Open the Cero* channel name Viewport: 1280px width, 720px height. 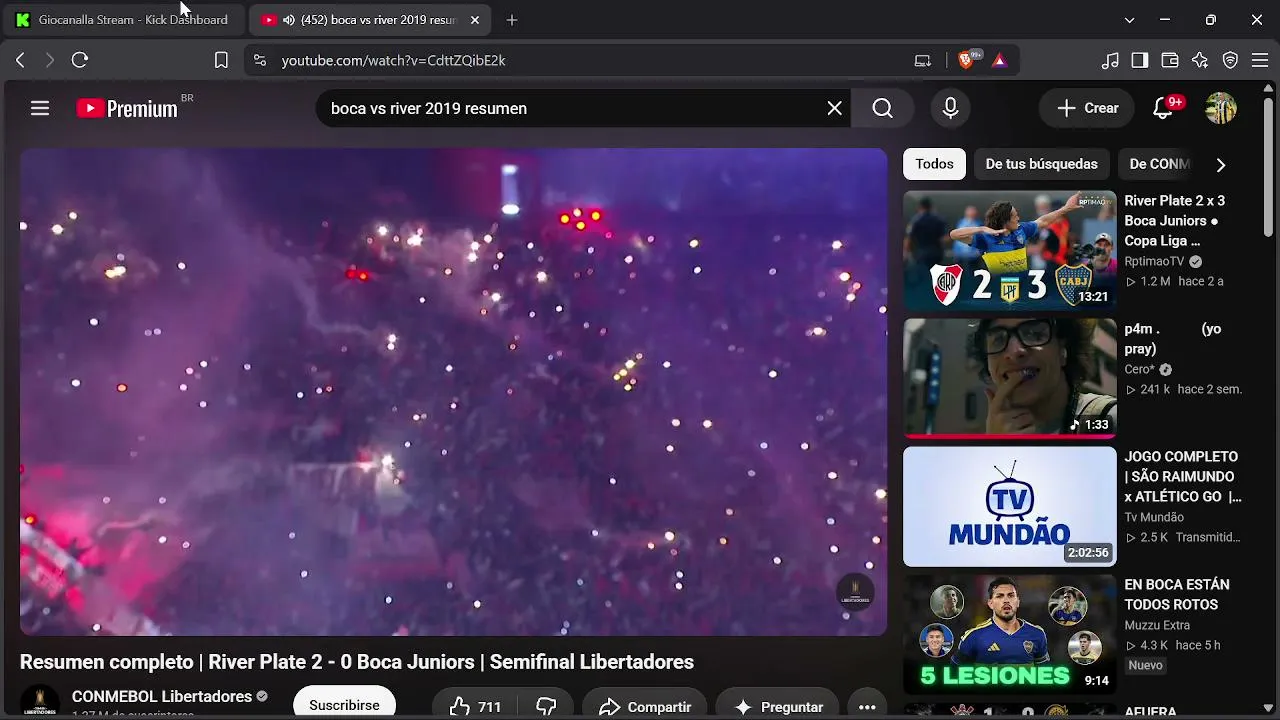point(1140,369)
